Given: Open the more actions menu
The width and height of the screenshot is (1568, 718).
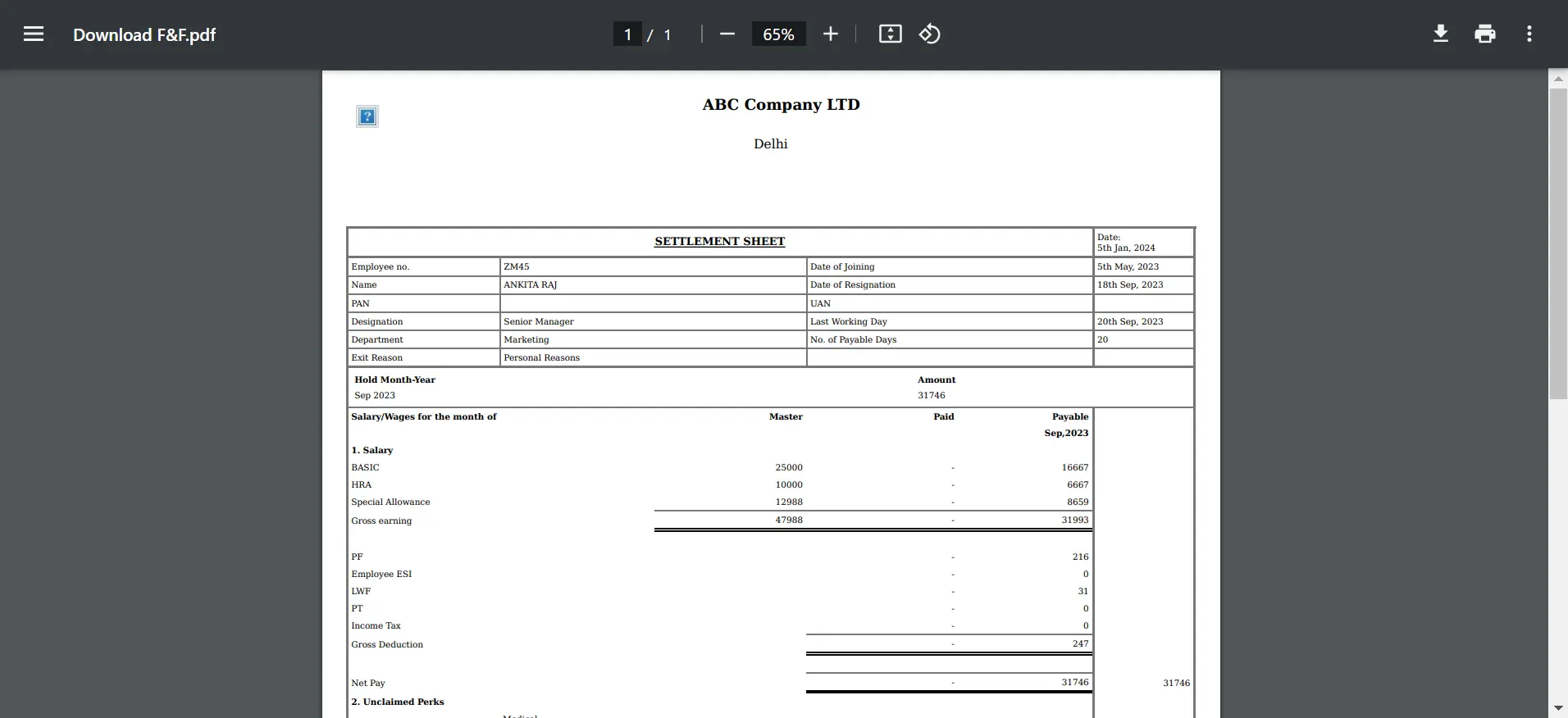Looking at the screenshot, I should point(1529,34).
